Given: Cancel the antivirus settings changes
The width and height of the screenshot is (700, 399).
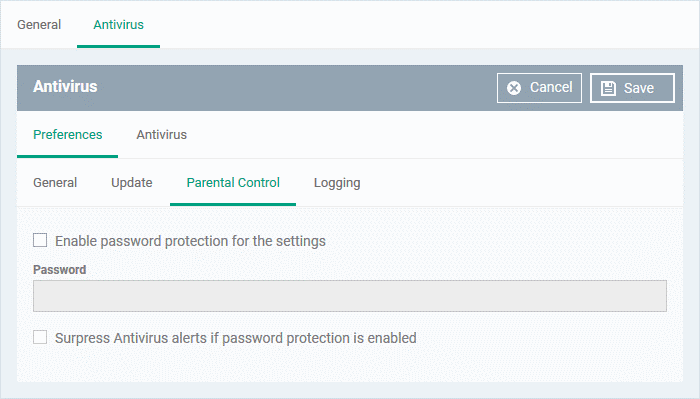Looking at the screenshot, I should 539,88.
